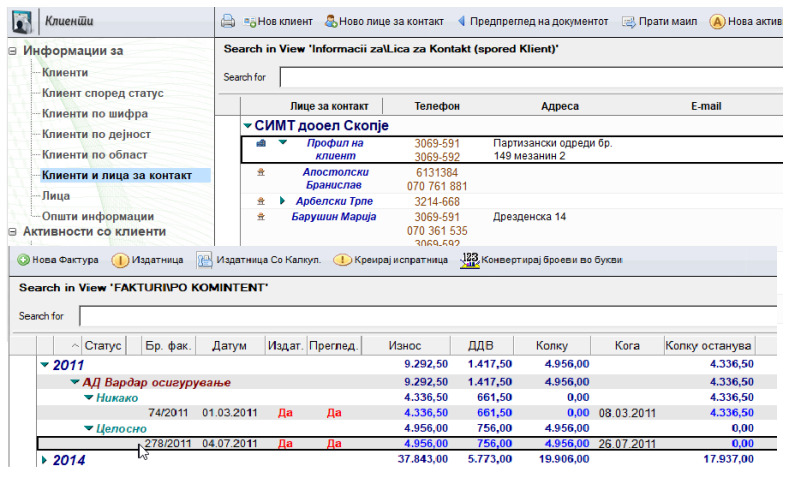Viewport: 787px width, 483px height.
Task: Open Клиенти по шифра view
Action: pyautogui.click(x=95, y=113)
